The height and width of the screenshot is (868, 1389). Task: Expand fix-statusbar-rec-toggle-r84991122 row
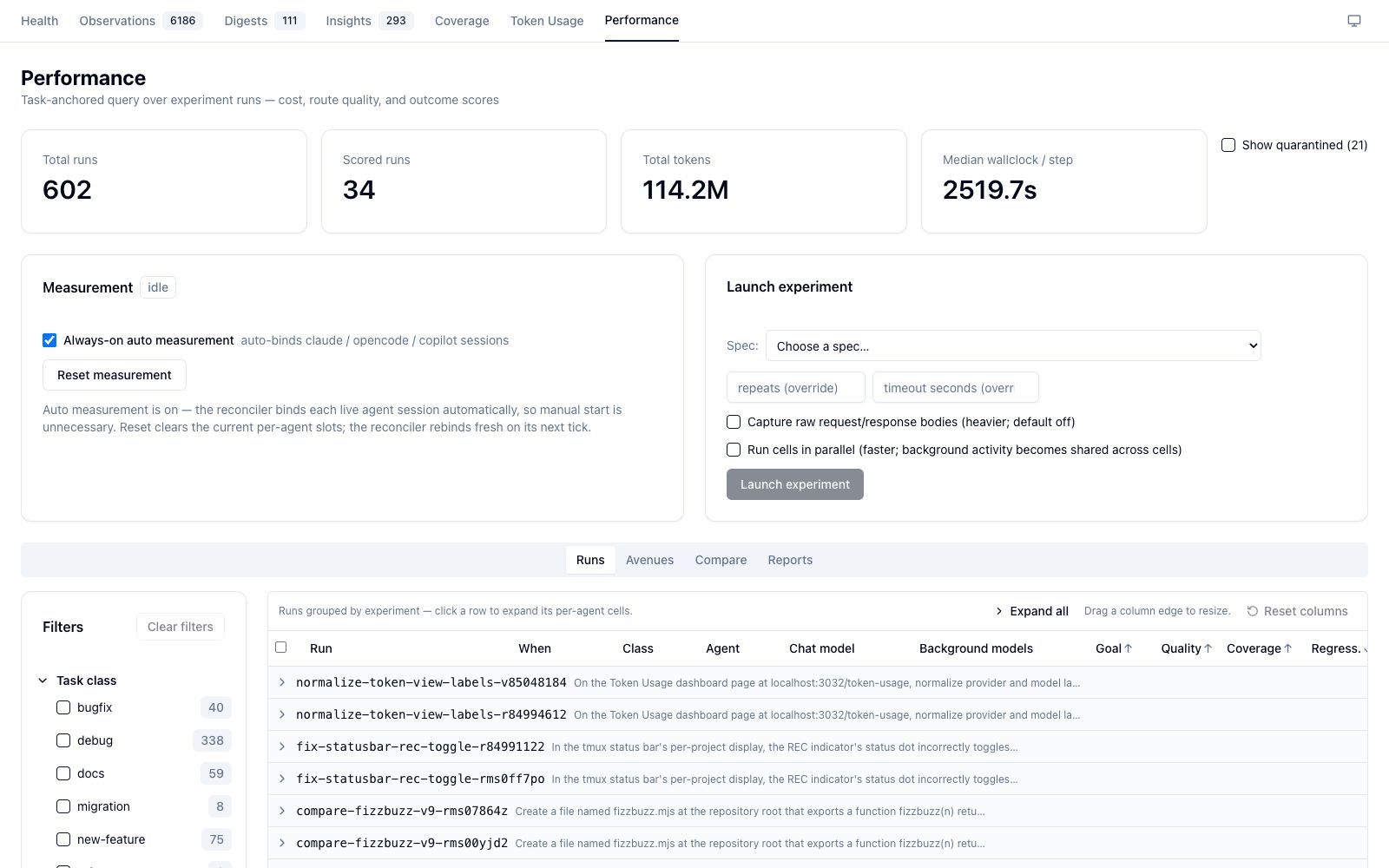point(282,746)
